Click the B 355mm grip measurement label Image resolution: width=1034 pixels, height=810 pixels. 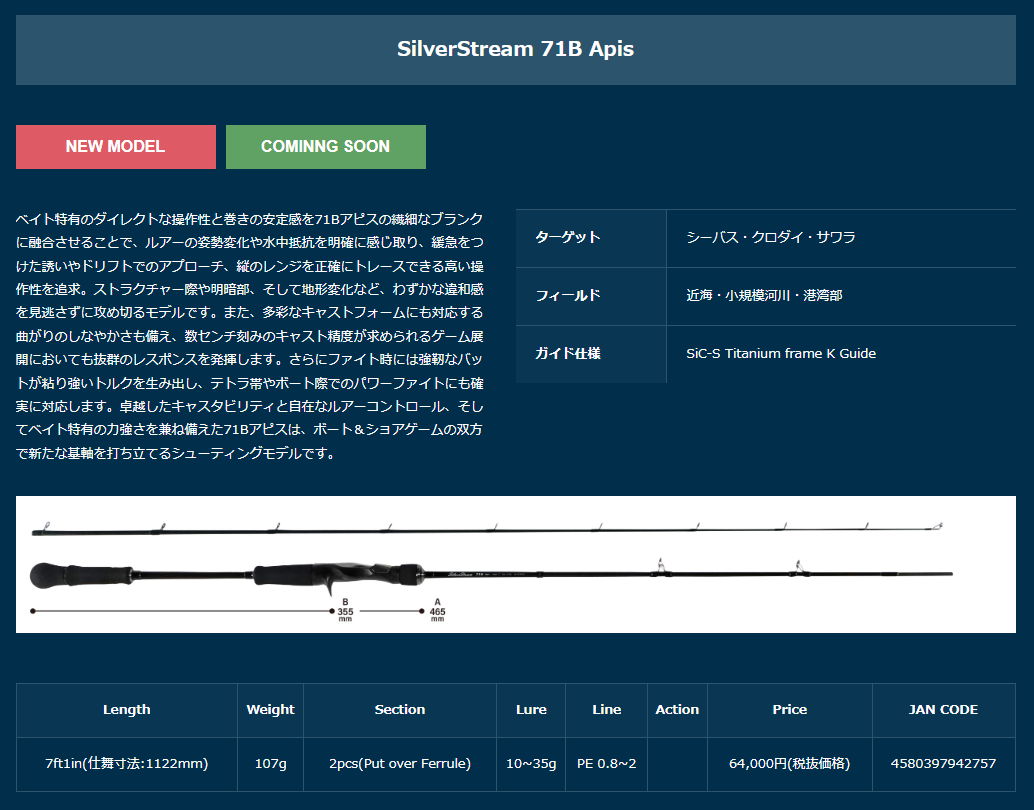point(345,610)
